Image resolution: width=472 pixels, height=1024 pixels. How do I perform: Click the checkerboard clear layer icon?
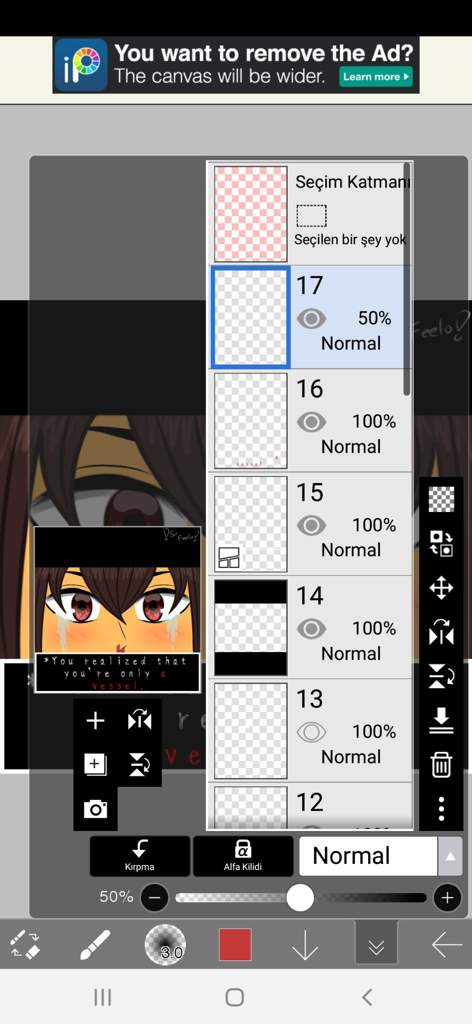point(441,500)
